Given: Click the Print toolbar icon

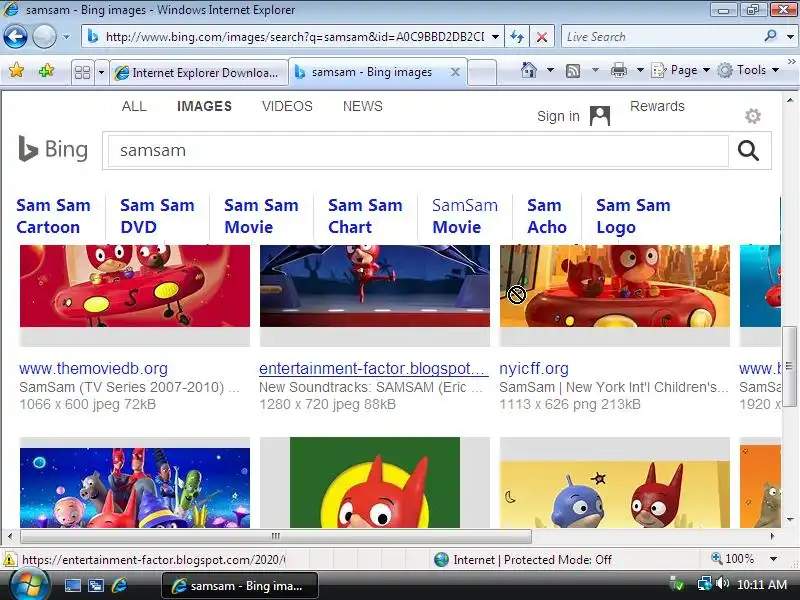Looking at the screenshot, I should (618, 70).
